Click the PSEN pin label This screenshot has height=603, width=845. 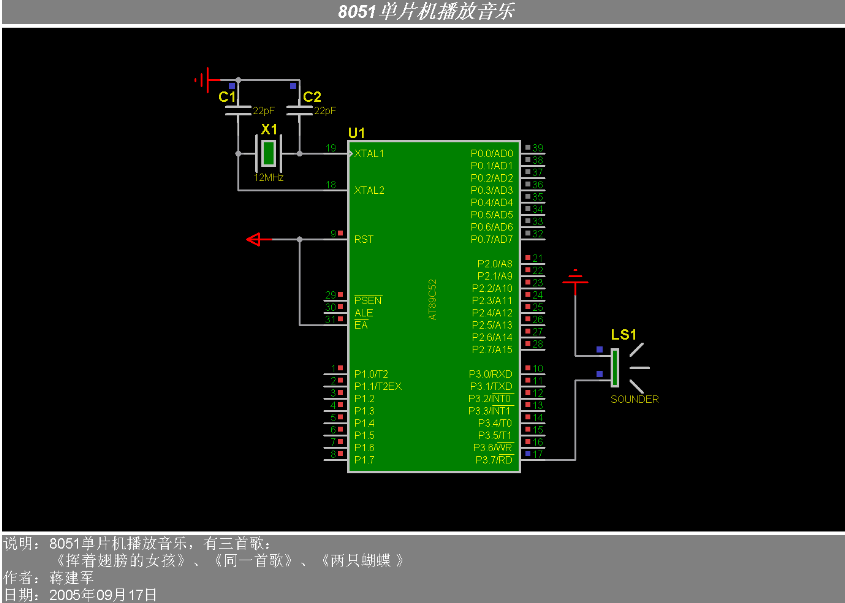(x=368, y=301)
